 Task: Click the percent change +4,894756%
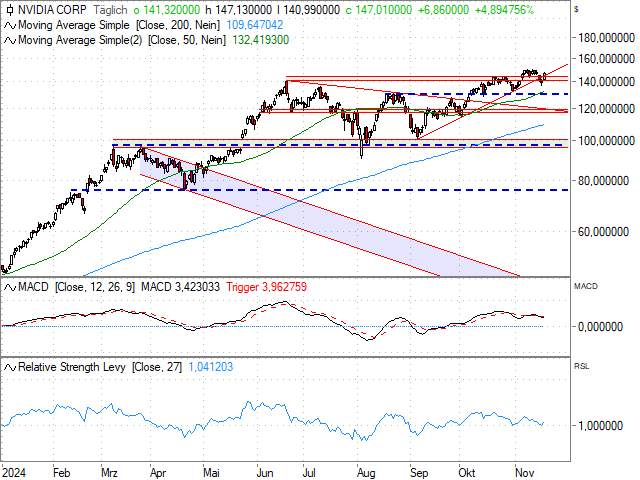pyautogui.click(x=504, y=10)
